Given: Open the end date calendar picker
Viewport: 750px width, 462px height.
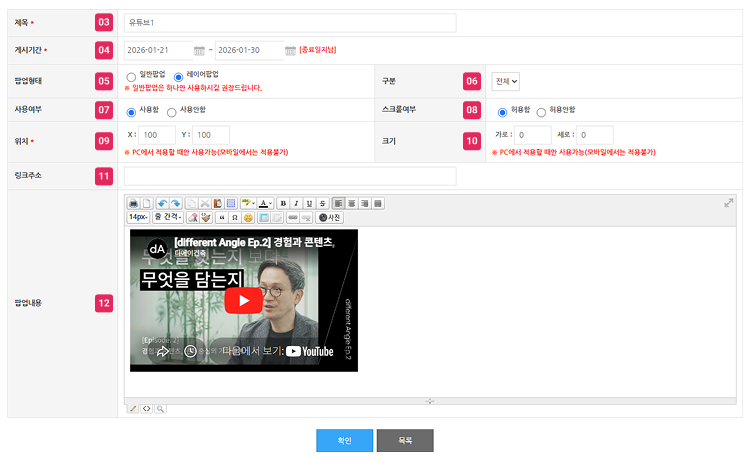Looking at the screenshot, I should pyautogui.click(x=290, y=50).
